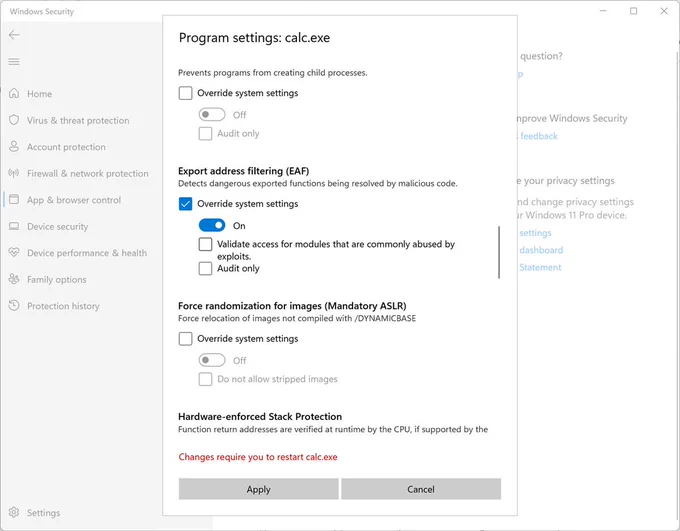Click the dialog vertical scrollbar thumb
The height and width of the screenshot is (531, 680).
(499, 252)
